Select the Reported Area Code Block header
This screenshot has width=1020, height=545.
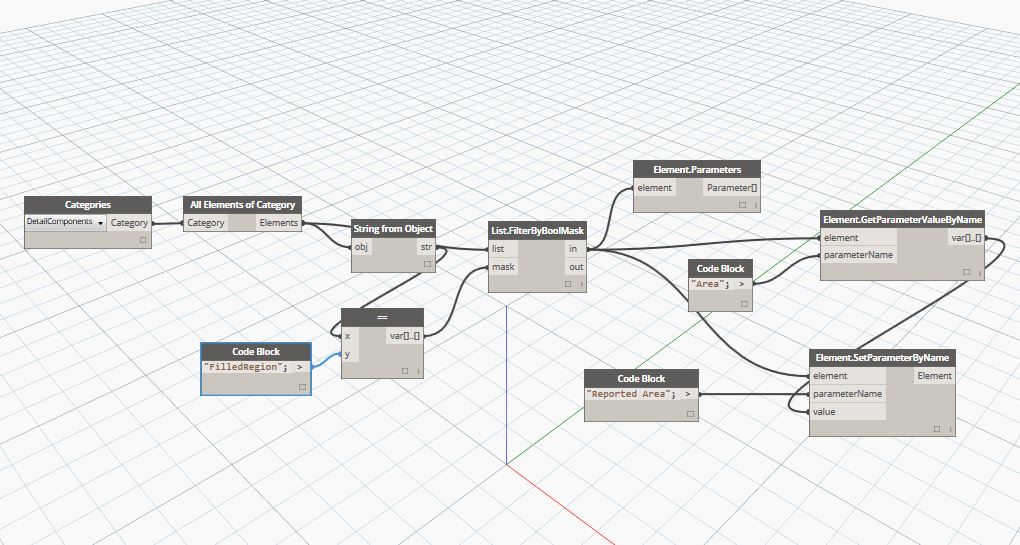(641, 379)
